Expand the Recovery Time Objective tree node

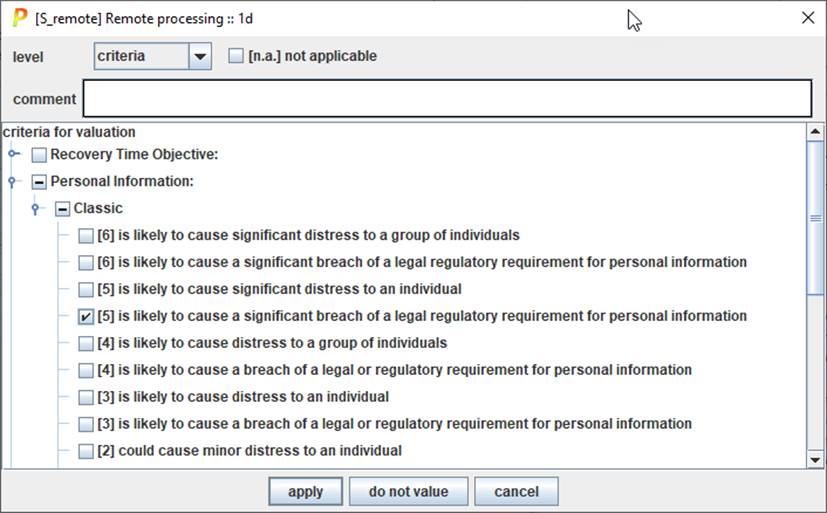(14, 154)
